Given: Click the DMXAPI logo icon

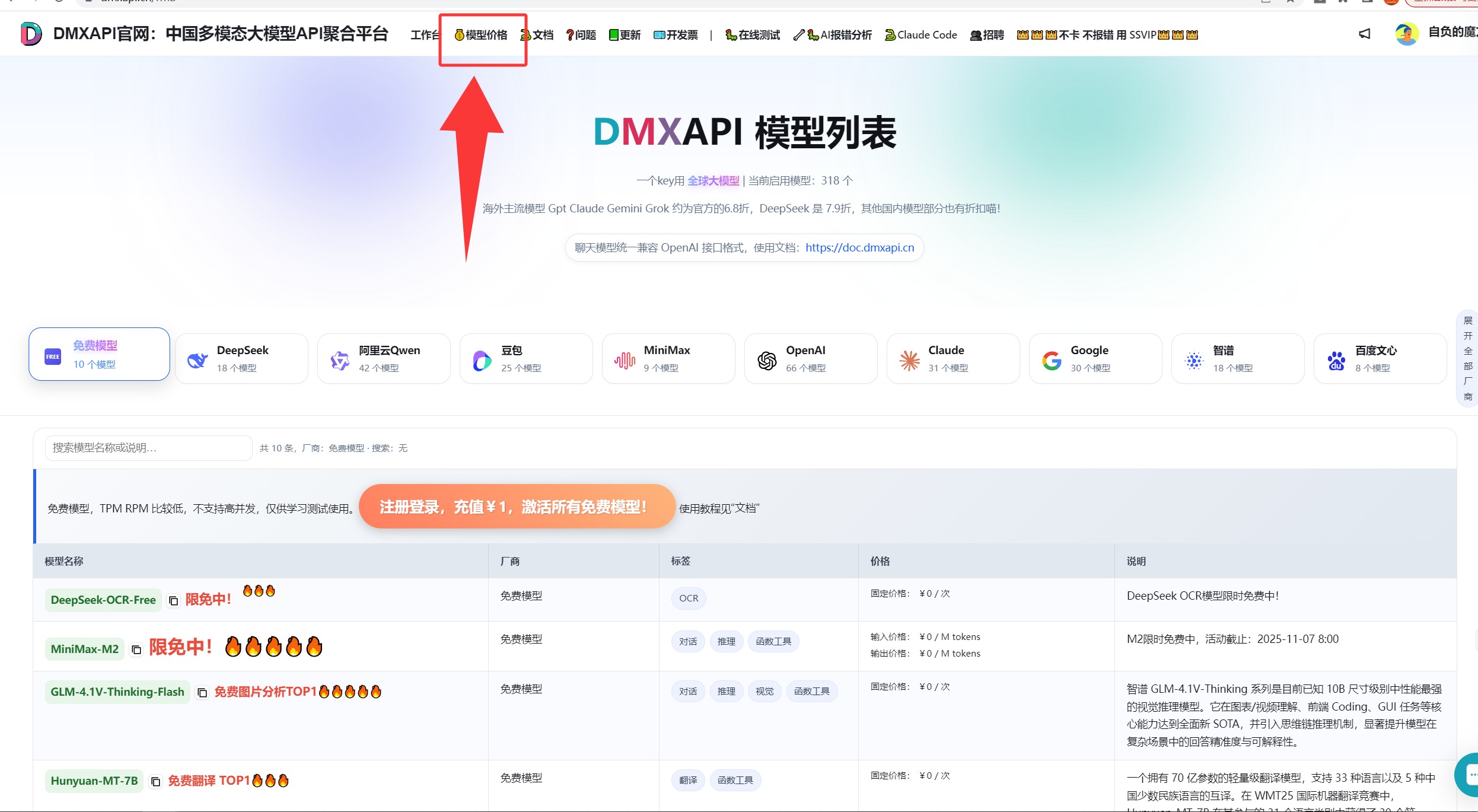Looking at the screenshot, I should 31,34.
